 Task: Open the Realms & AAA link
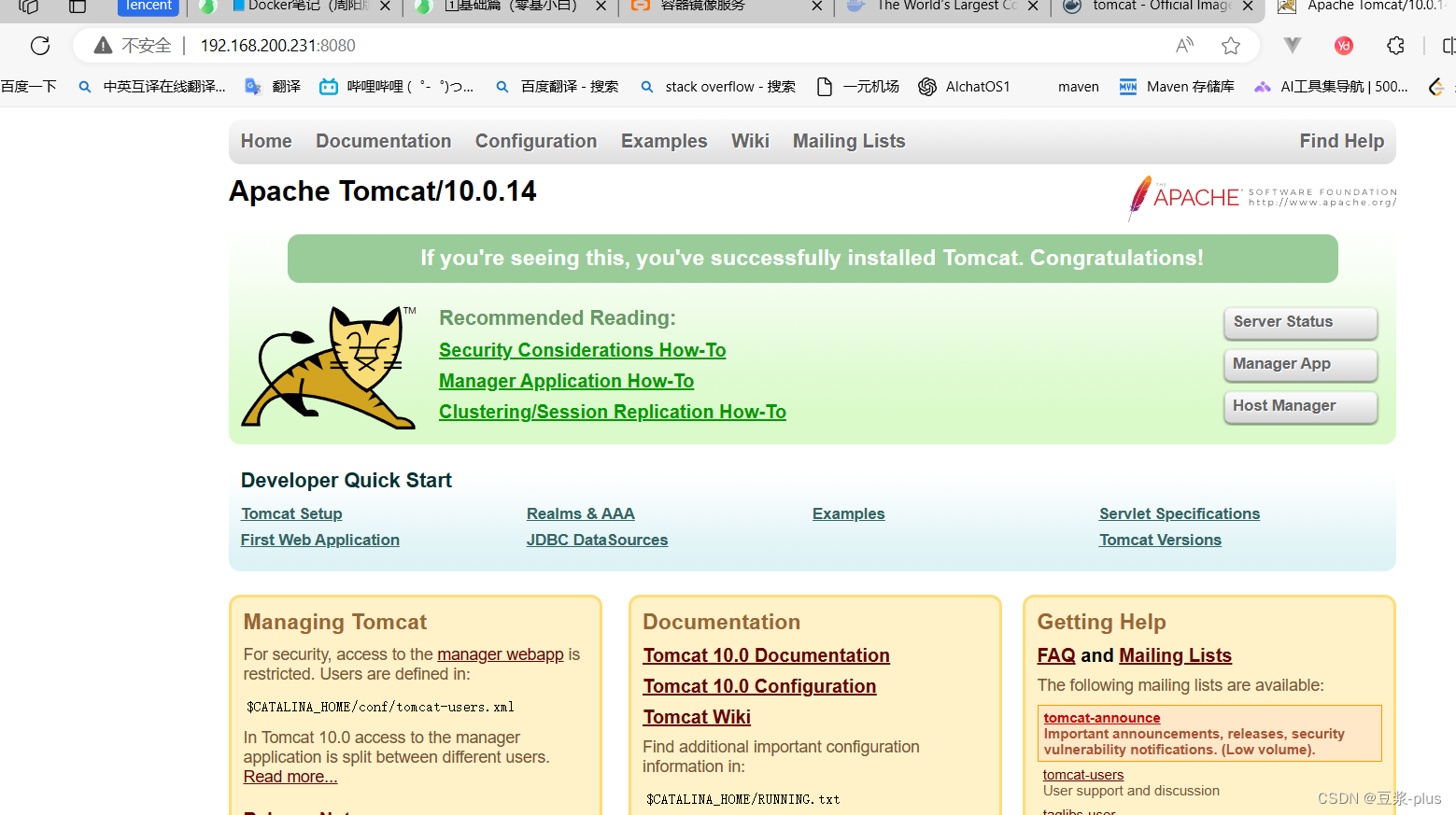[x=580, y=513]
